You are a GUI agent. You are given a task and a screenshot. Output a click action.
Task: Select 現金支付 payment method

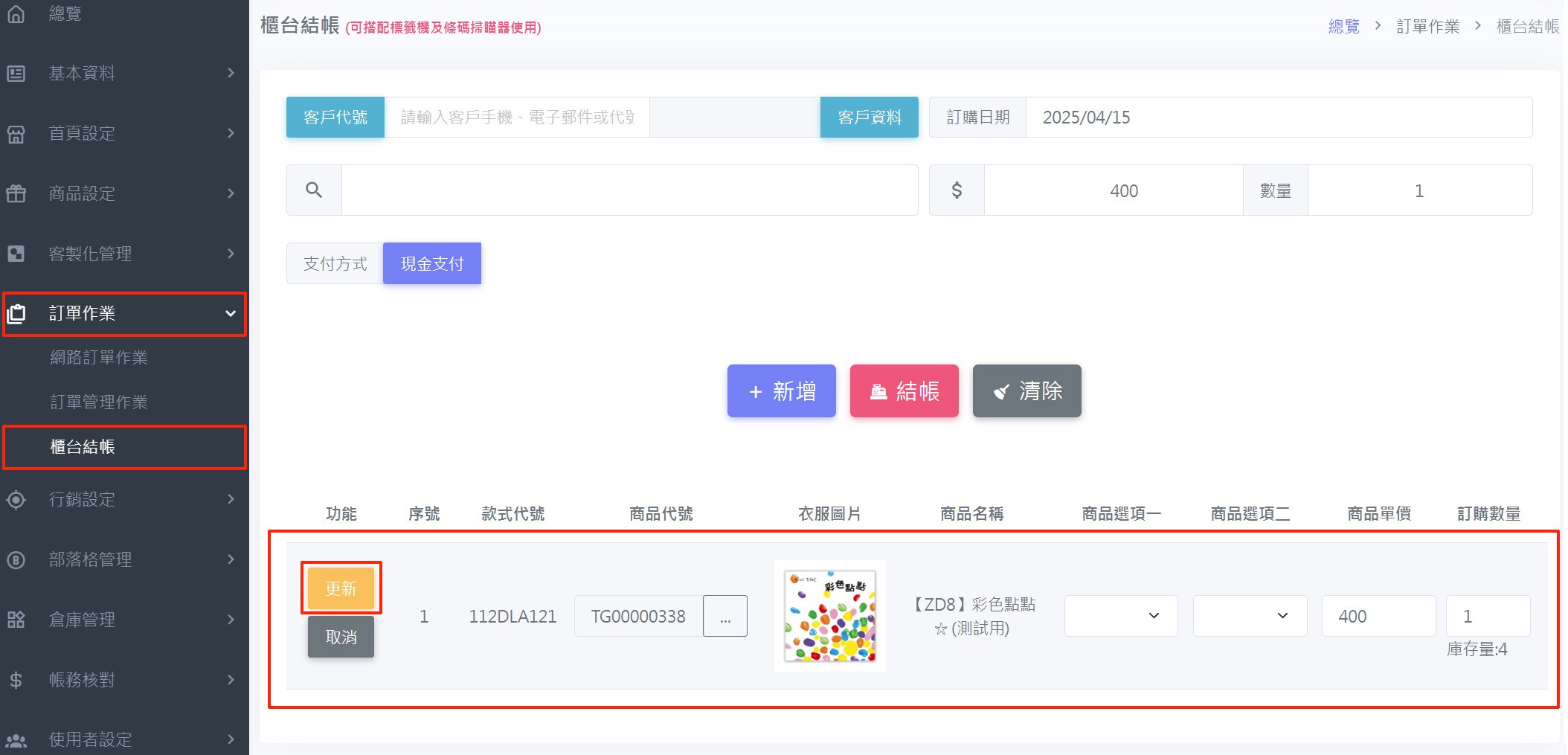431,263
